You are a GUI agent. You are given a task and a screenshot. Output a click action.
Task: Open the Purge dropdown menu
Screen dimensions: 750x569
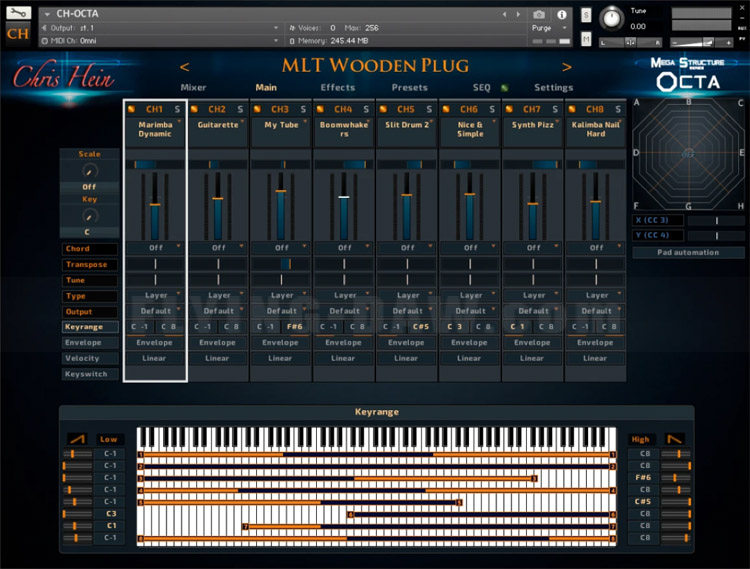(x=549, y=28)
